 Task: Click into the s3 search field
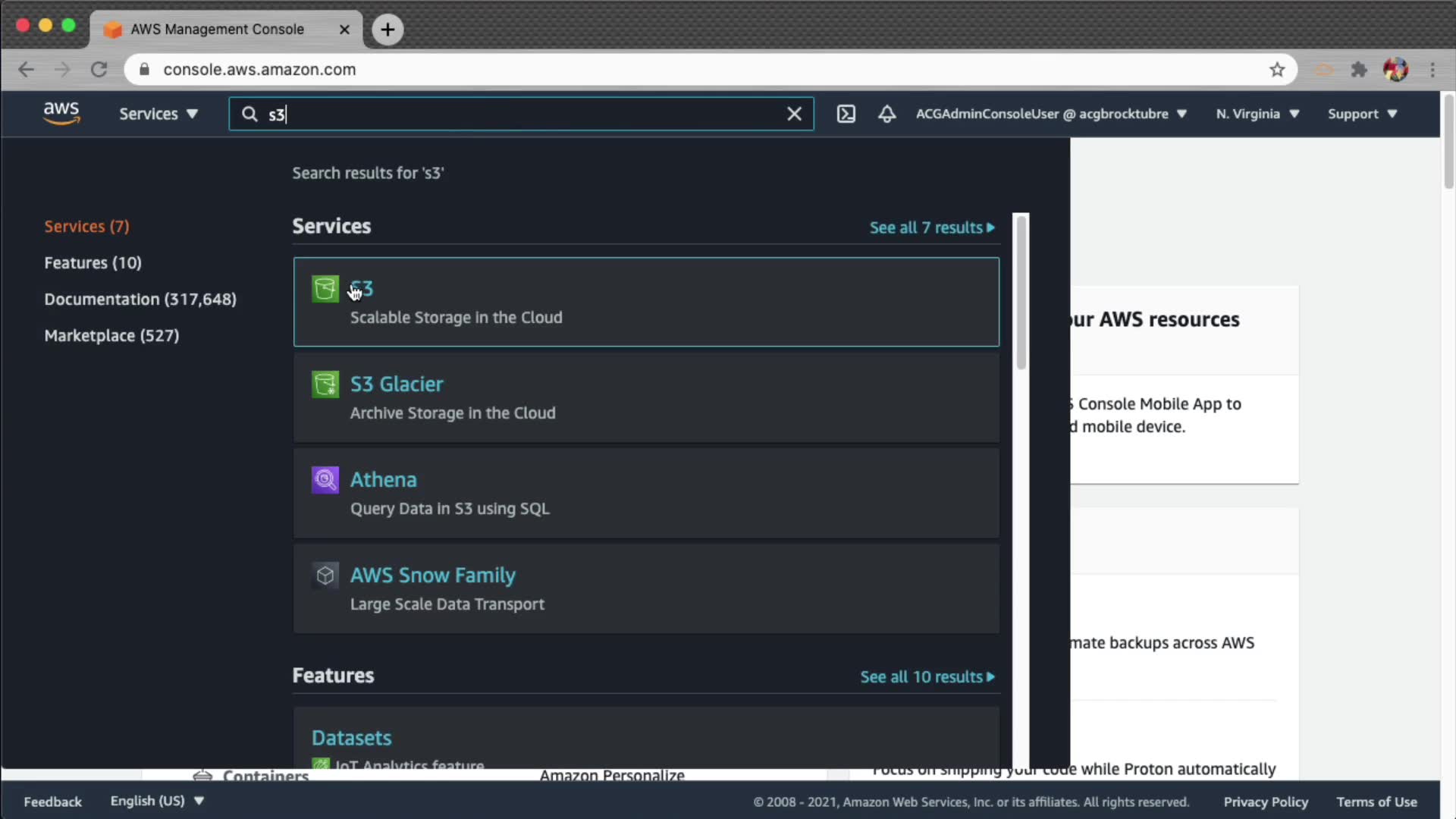(x=516, y=114)
